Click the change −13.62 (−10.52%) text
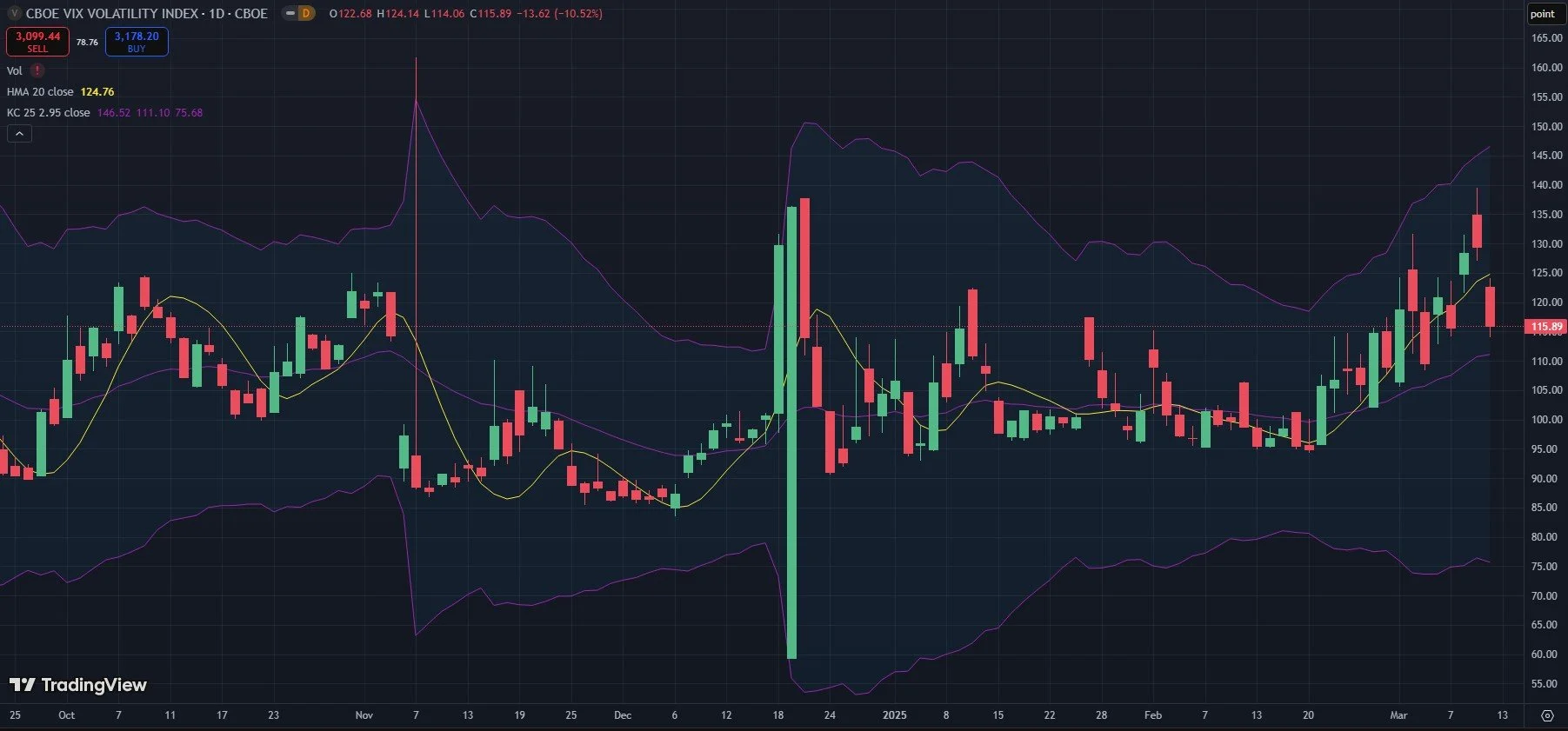 tap(559, 13)
